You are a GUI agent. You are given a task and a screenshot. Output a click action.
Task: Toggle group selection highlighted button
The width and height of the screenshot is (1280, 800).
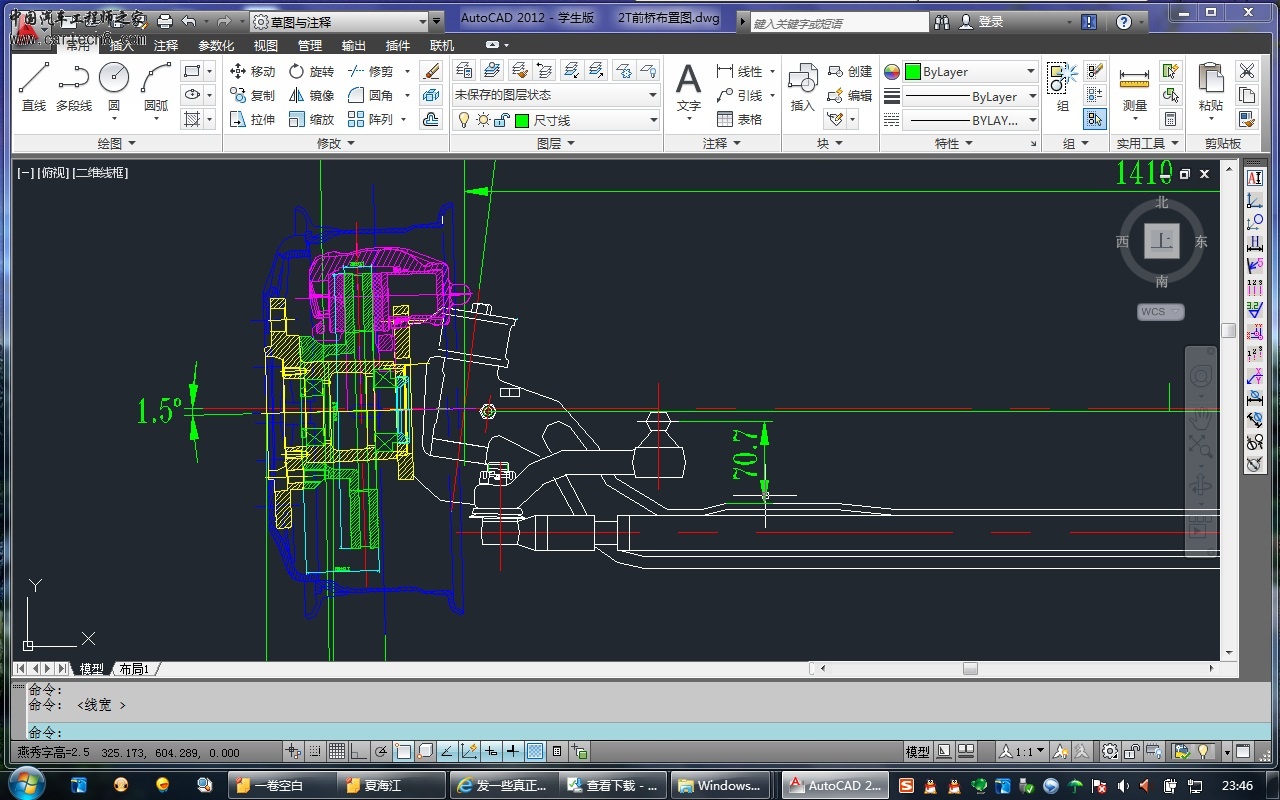click(1095, 119)
